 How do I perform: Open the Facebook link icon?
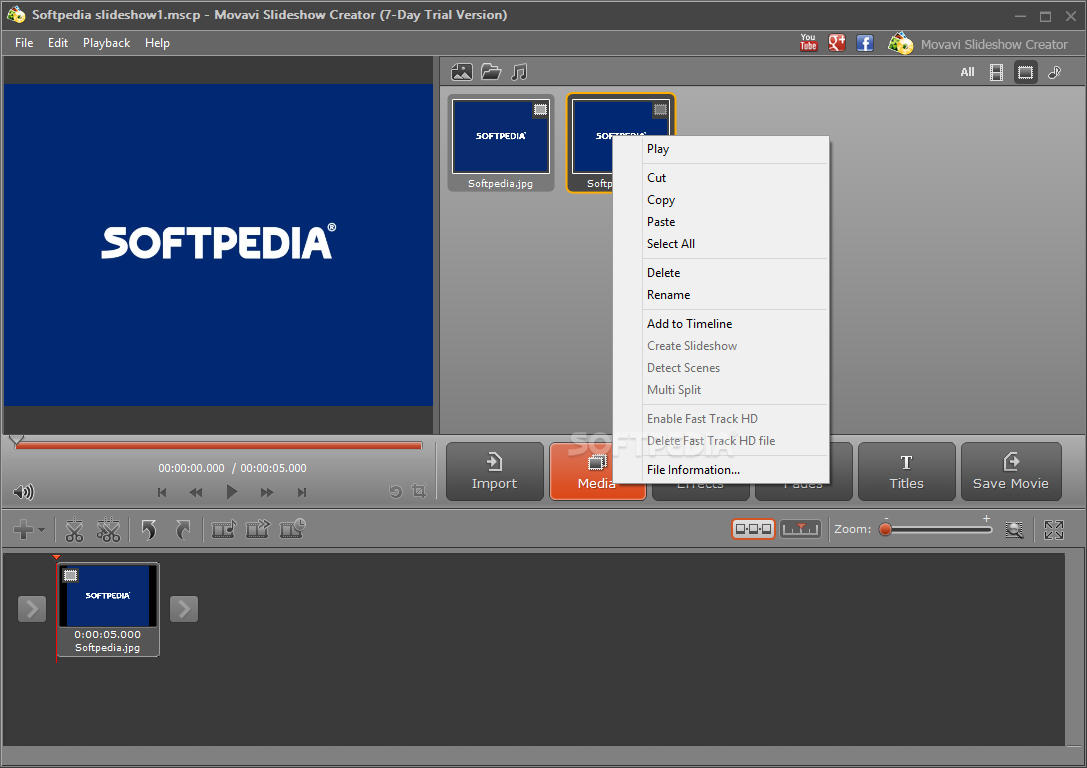(x=864, y=43)
